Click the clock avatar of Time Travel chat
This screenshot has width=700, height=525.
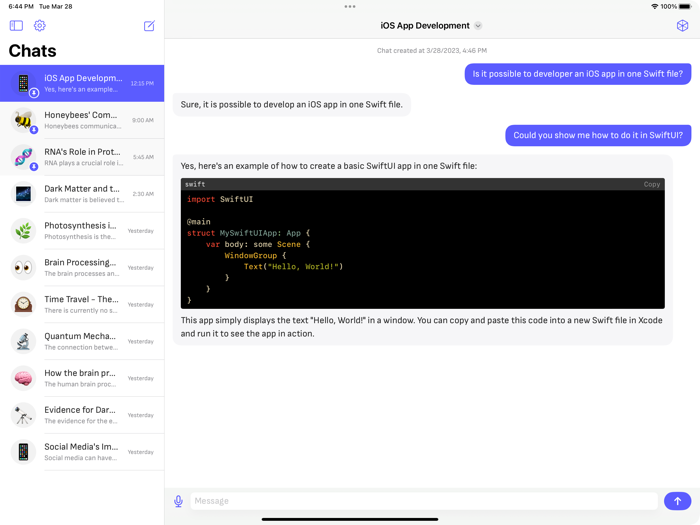point(23,304)
